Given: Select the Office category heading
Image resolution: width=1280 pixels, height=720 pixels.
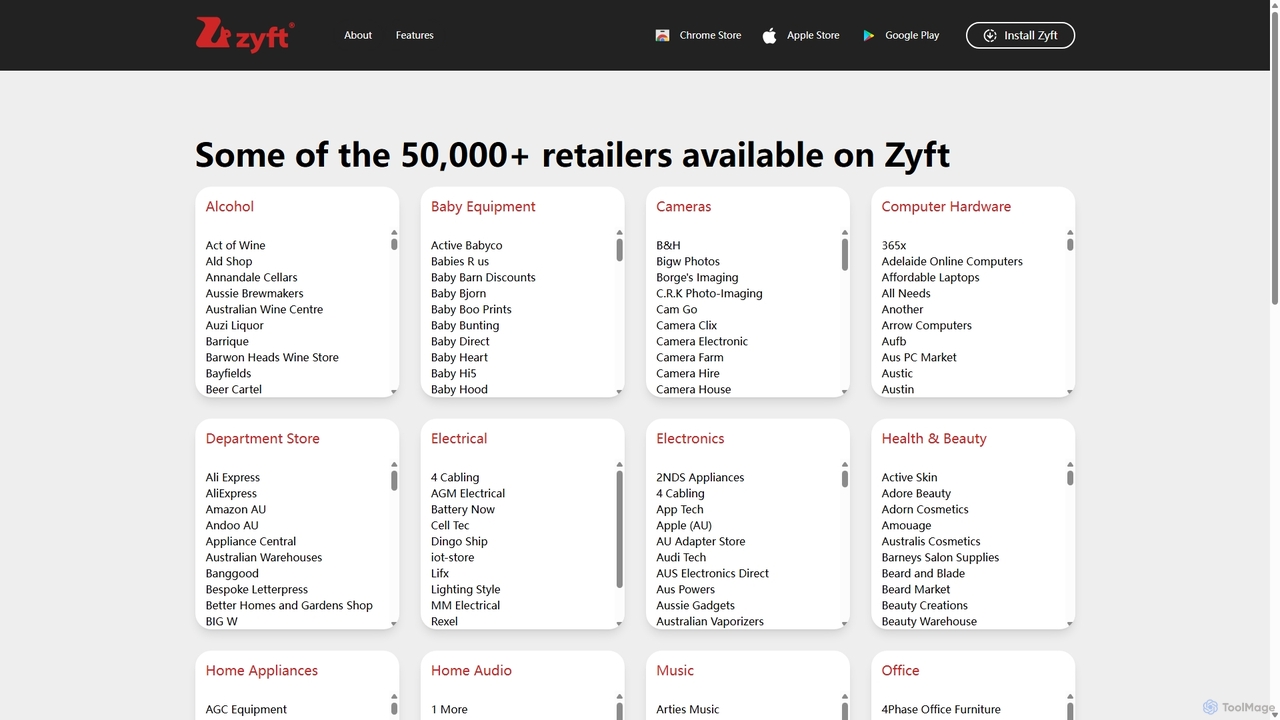Looking at the screenshot, I should 901,670.
